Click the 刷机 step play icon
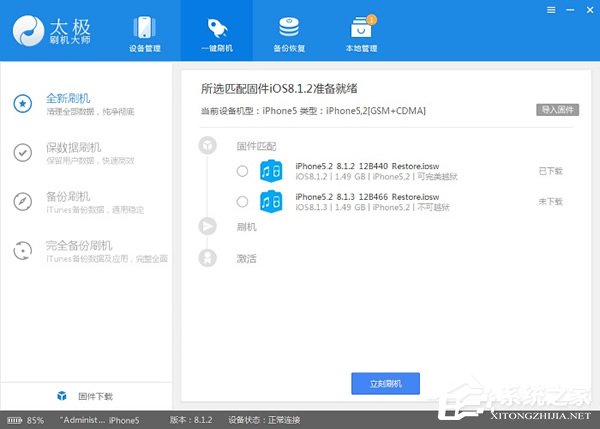The image size is (600, 429). tap(208, 227)
